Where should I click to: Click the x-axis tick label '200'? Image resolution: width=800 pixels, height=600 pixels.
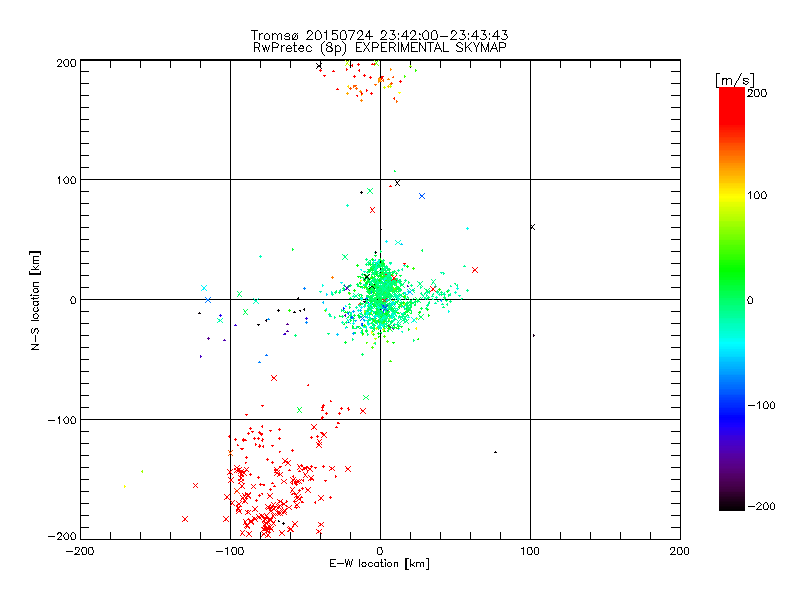[x=680, y=551]
